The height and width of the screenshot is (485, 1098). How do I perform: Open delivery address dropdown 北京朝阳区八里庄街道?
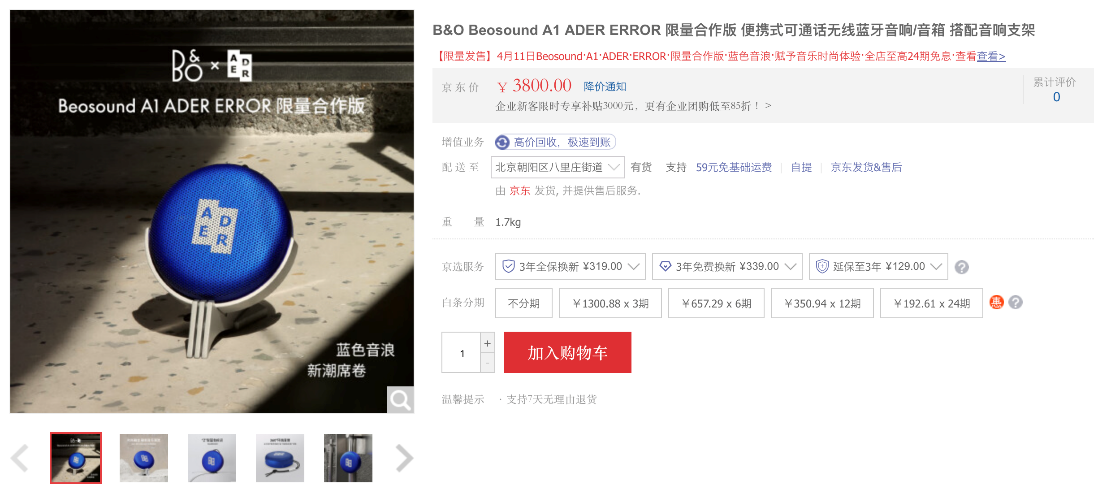click(557, 167)
